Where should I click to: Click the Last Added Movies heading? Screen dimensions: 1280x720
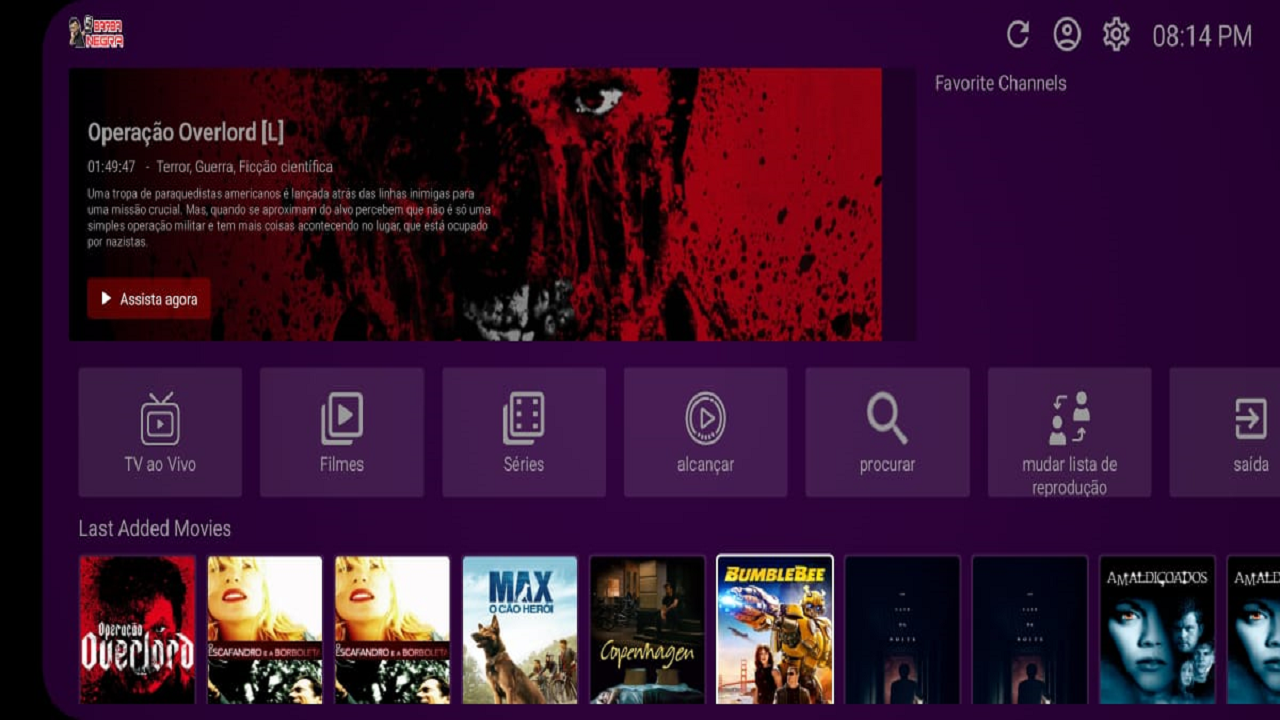155,528
